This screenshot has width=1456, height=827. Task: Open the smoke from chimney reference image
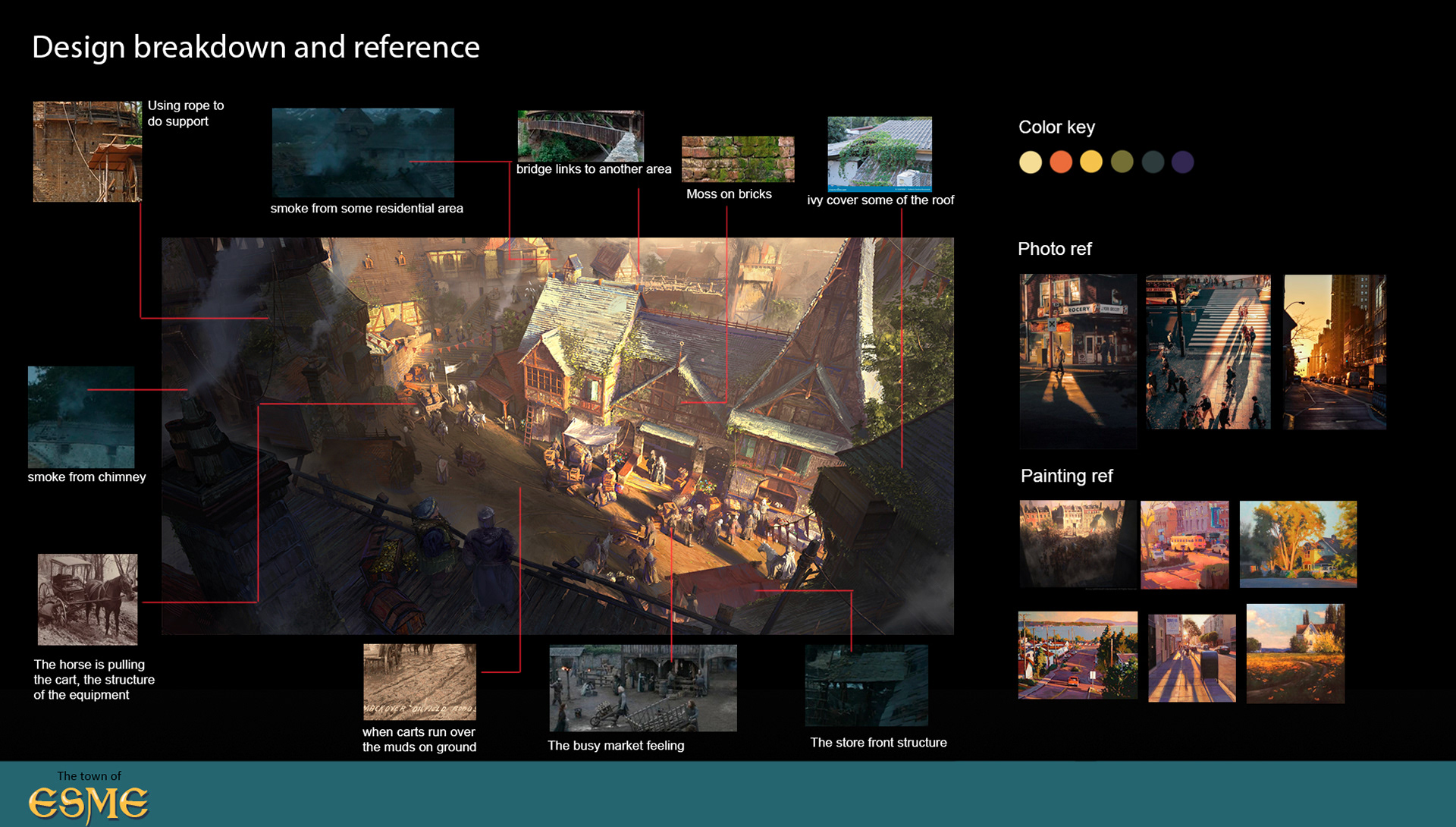point(81,417)
